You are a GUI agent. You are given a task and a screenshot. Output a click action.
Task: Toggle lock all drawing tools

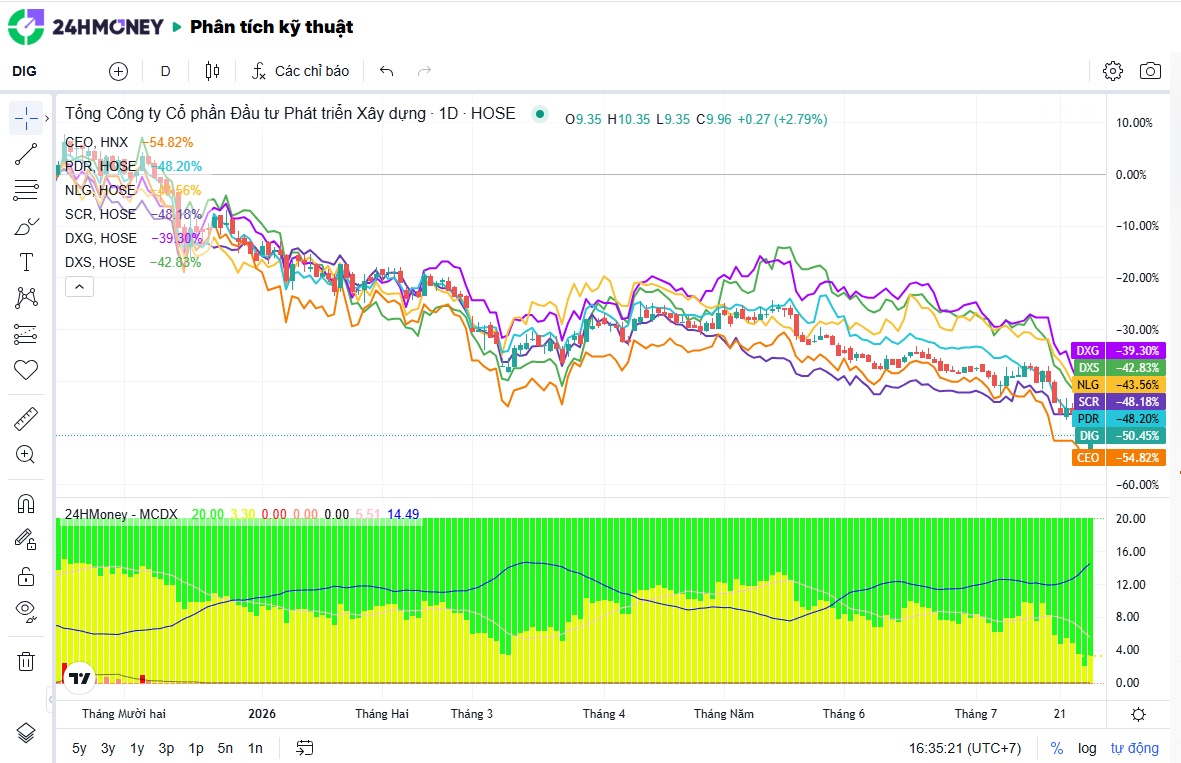click(26, 576)
